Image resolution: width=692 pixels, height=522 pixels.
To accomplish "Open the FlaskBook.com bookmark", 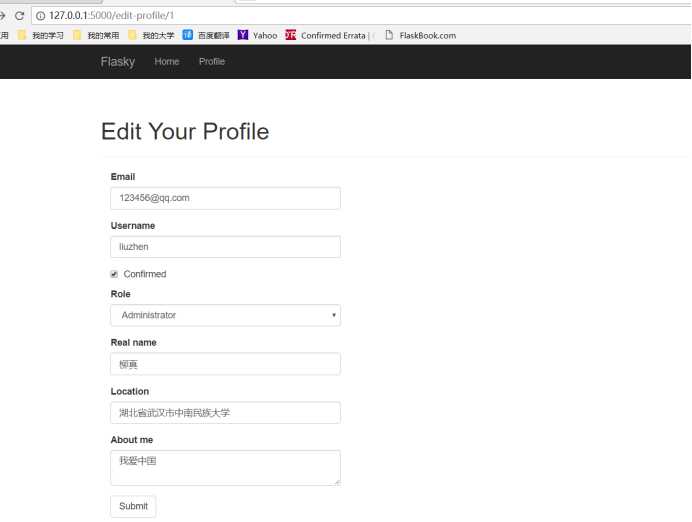I will (x=421, y=35).
